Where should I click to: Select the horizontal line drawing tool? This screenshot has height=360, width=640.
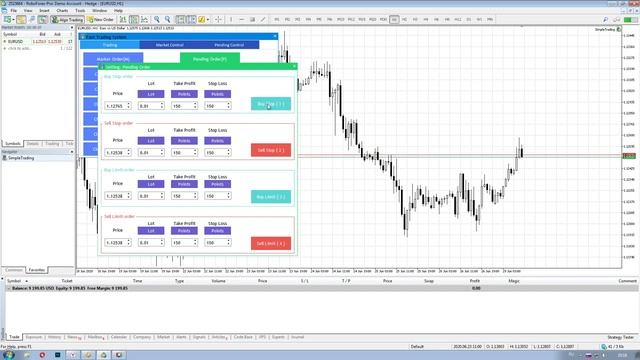241,19
